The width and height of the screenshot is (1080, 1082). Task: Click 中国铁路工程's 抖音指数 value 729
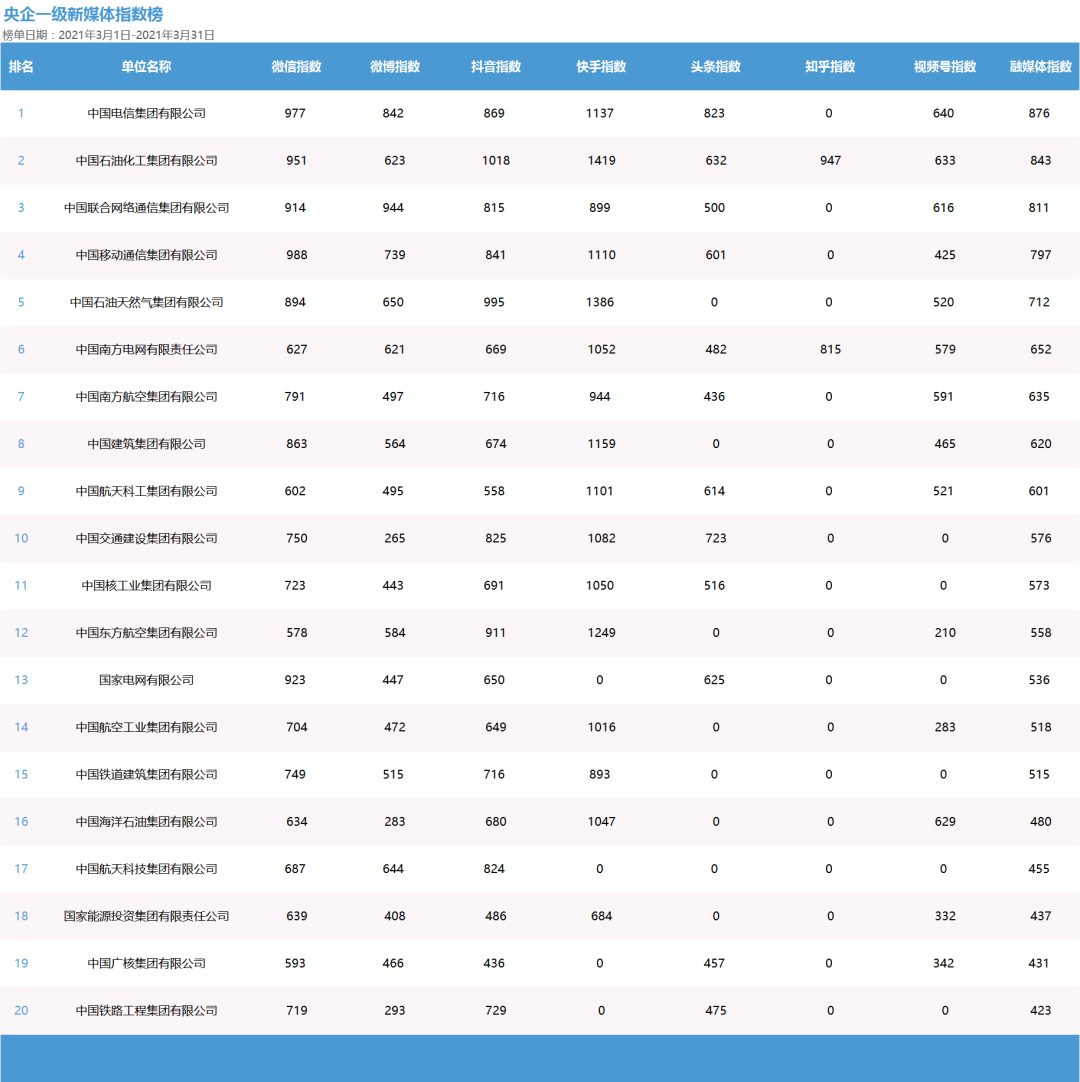point(495,1011)
